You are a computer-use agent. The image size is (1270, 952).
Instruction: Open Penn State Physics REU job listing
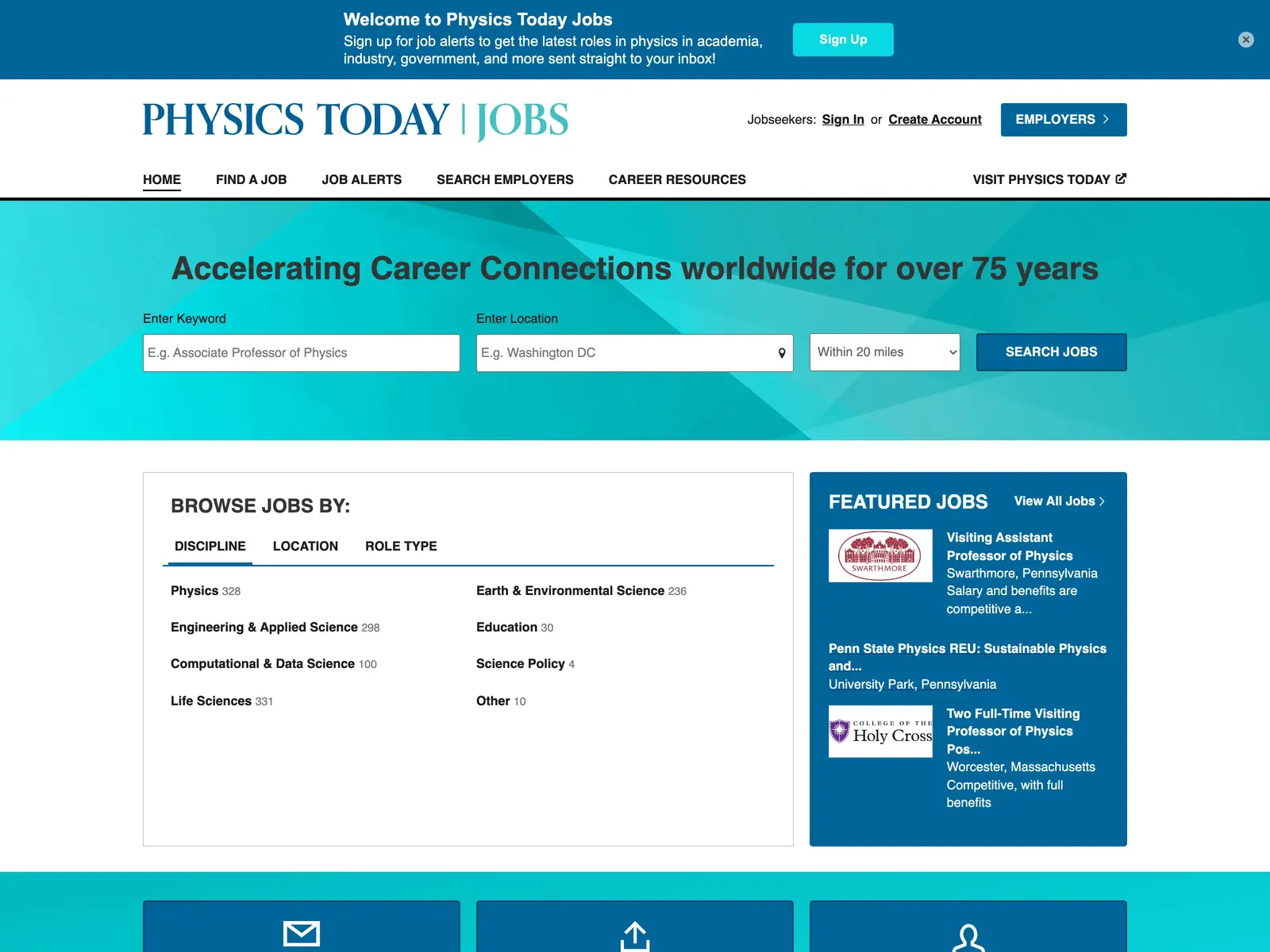click(968, 657)
